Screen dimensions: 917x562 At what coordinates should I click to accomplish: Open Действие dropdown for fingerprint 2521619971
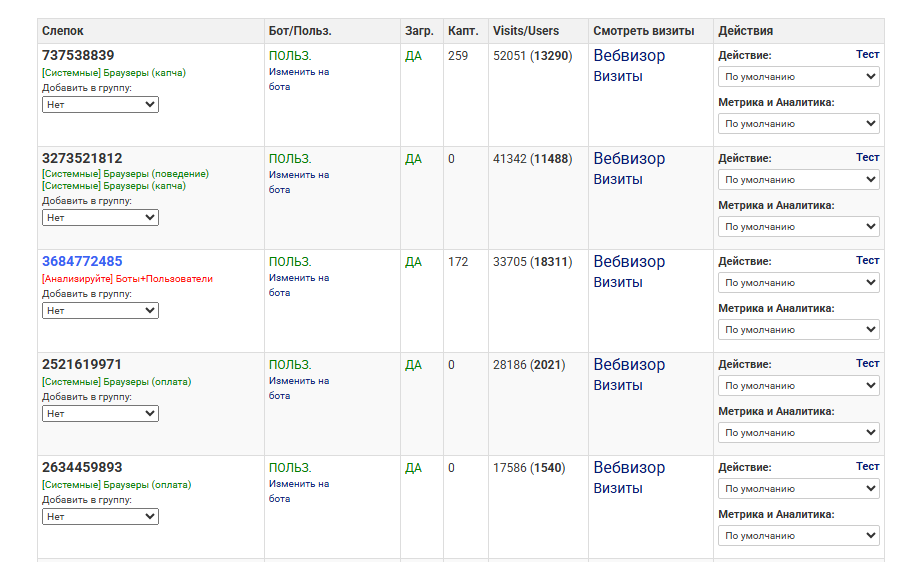pos(798,386)
